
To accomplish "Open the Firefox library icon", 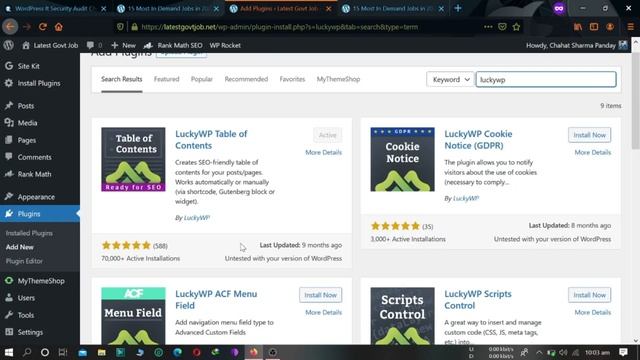I will pos(578,27).
